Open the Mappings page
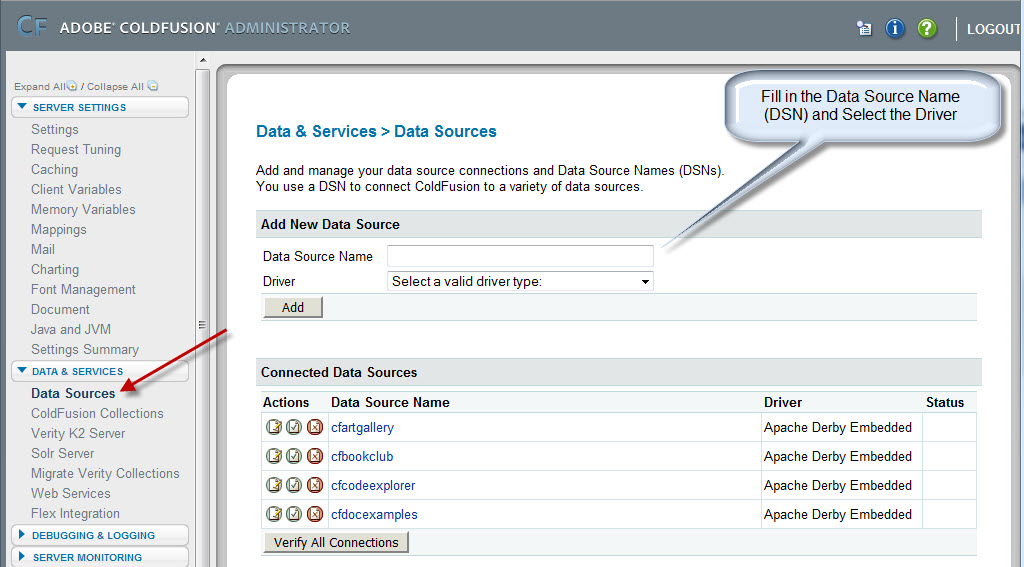The width and height of the screenshot is (1024, 567). coord(59,229)
